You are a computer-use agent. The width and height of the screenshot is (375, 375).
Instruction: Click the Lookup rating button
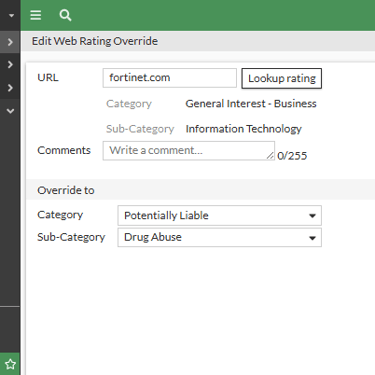pos(282,78)
